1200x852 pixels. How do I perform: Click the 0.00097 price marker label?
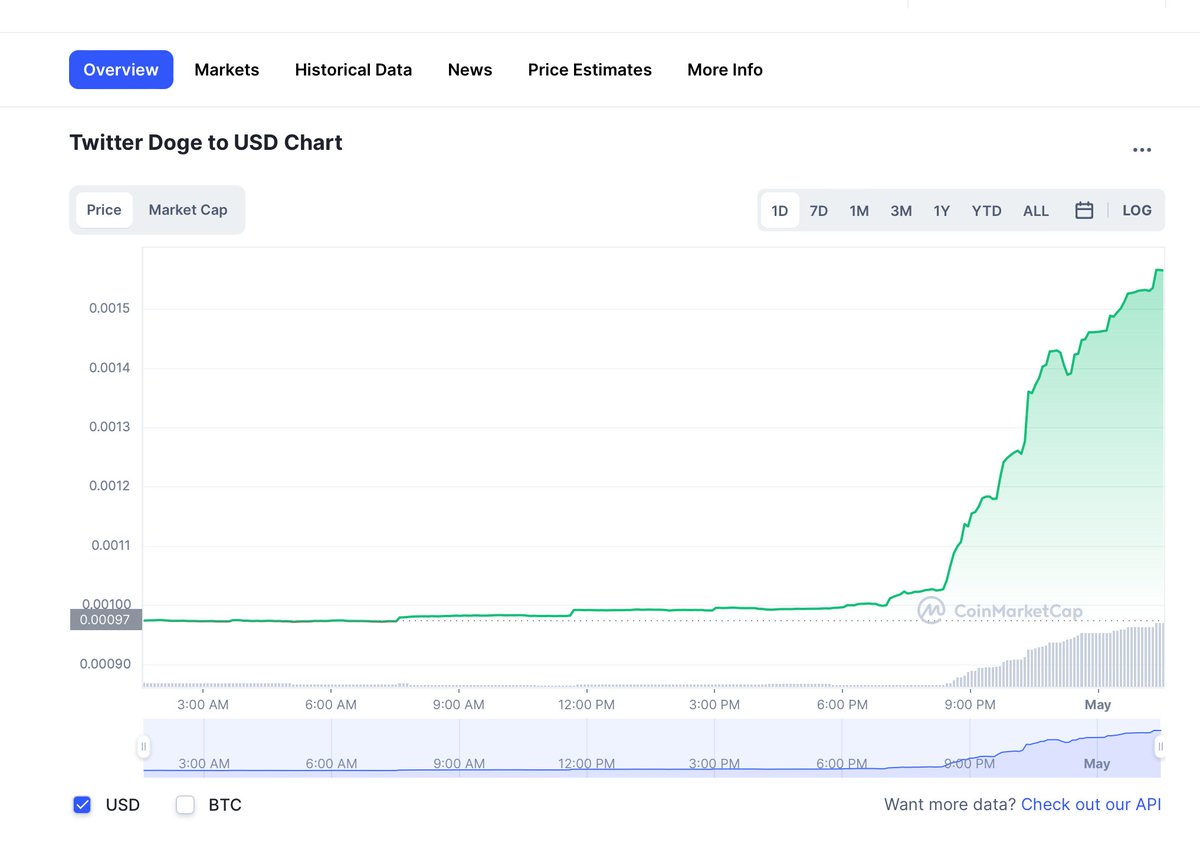(106, 620)
